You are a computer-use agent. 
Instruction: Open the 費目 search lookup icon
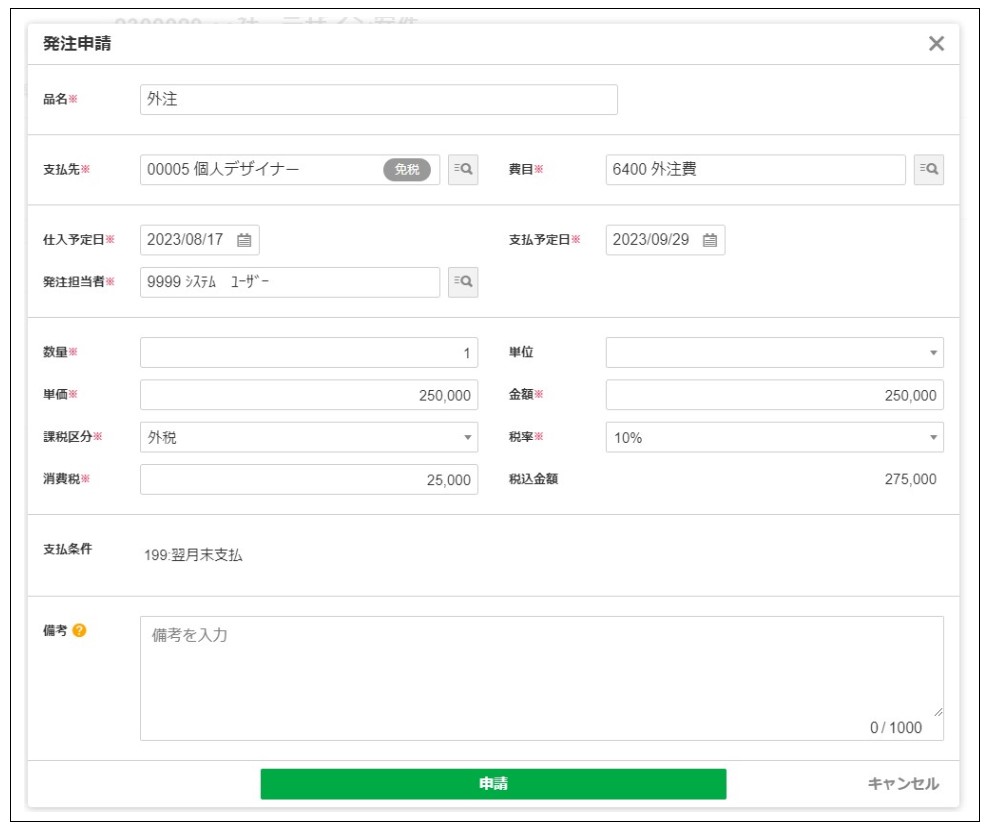(928, 170)
